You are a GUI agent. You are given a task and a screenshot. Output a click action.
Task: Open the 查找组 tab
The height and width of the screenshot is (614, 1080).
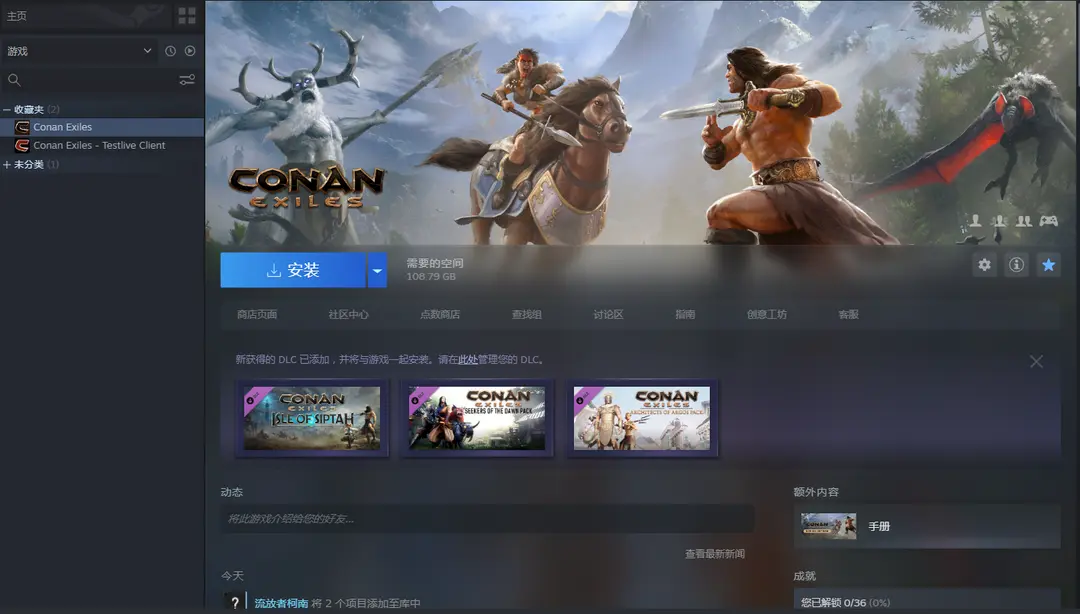coord(527,314)
